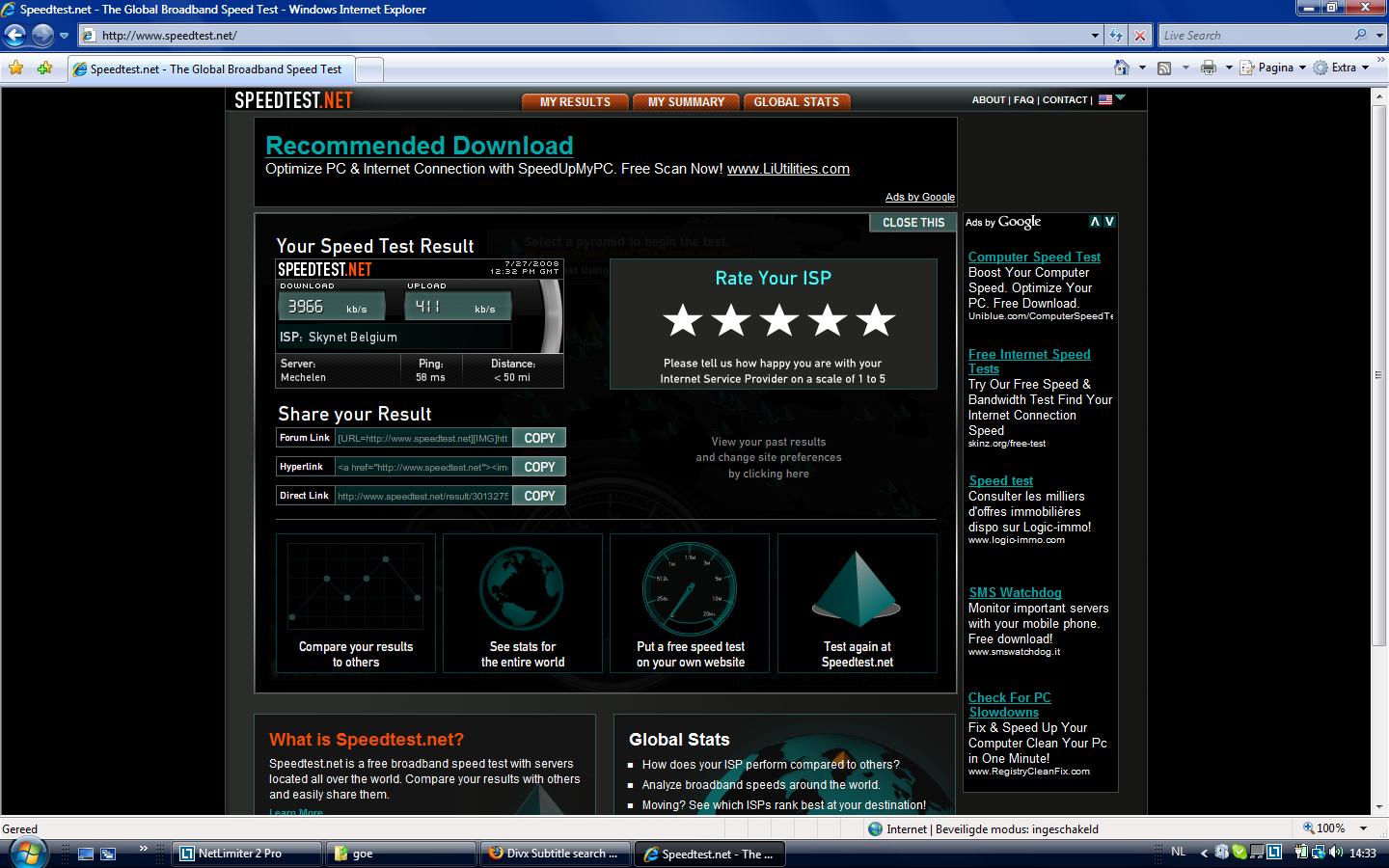Image resolution: width=1389 pixels, height=868 pixels.
Task: Click the Test again pyramid tile
Action: [858, 603]
